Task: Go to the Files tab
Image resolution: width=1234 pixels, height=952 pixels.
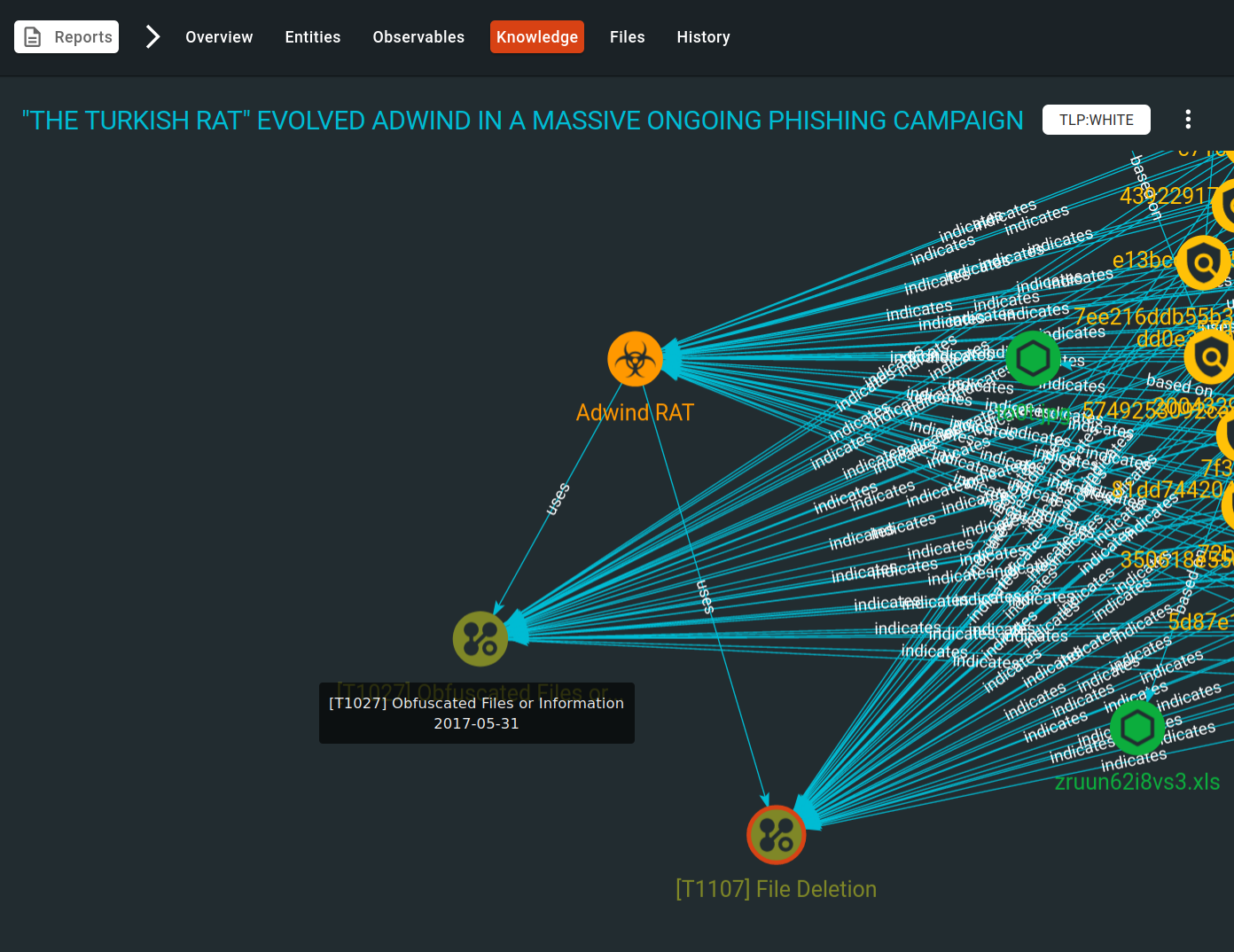Action: tap(628, 37)
